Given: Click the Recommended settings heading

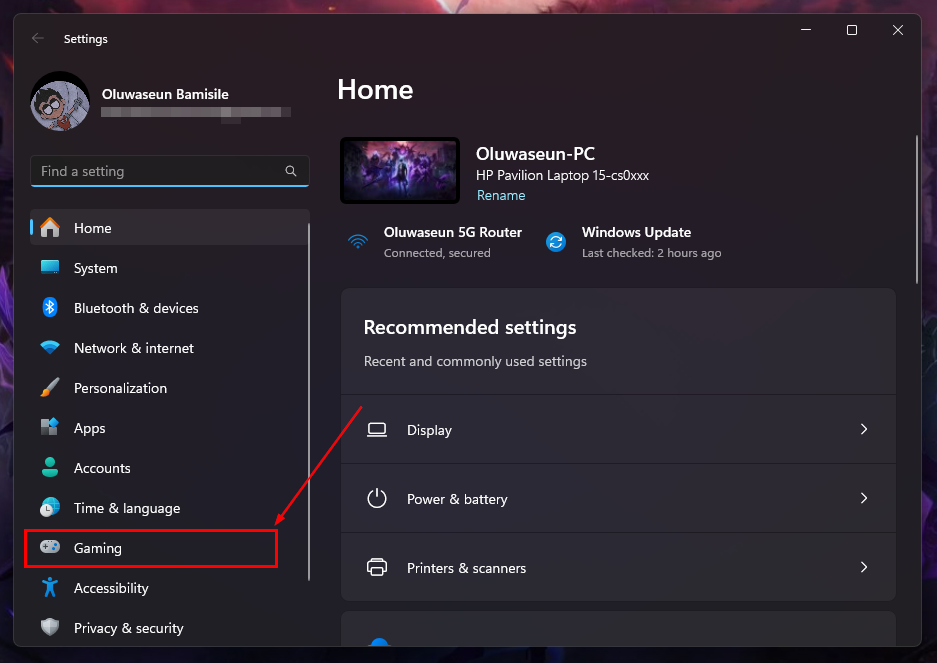Looking at the screenshot, I should tap(470, 327).
